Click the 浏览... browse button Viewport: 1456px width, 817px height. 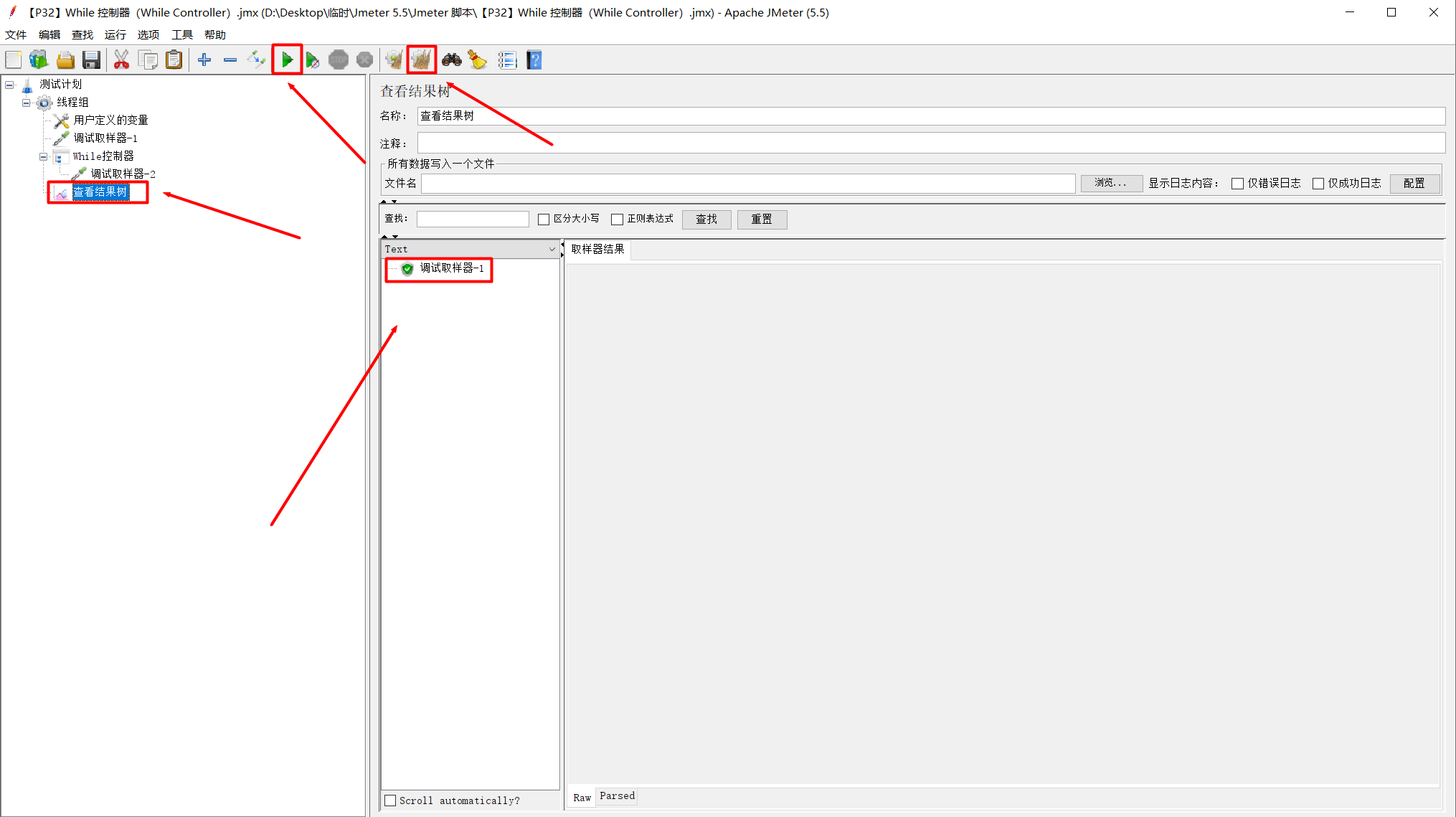pyautogui.click(x=1111, y=184)
